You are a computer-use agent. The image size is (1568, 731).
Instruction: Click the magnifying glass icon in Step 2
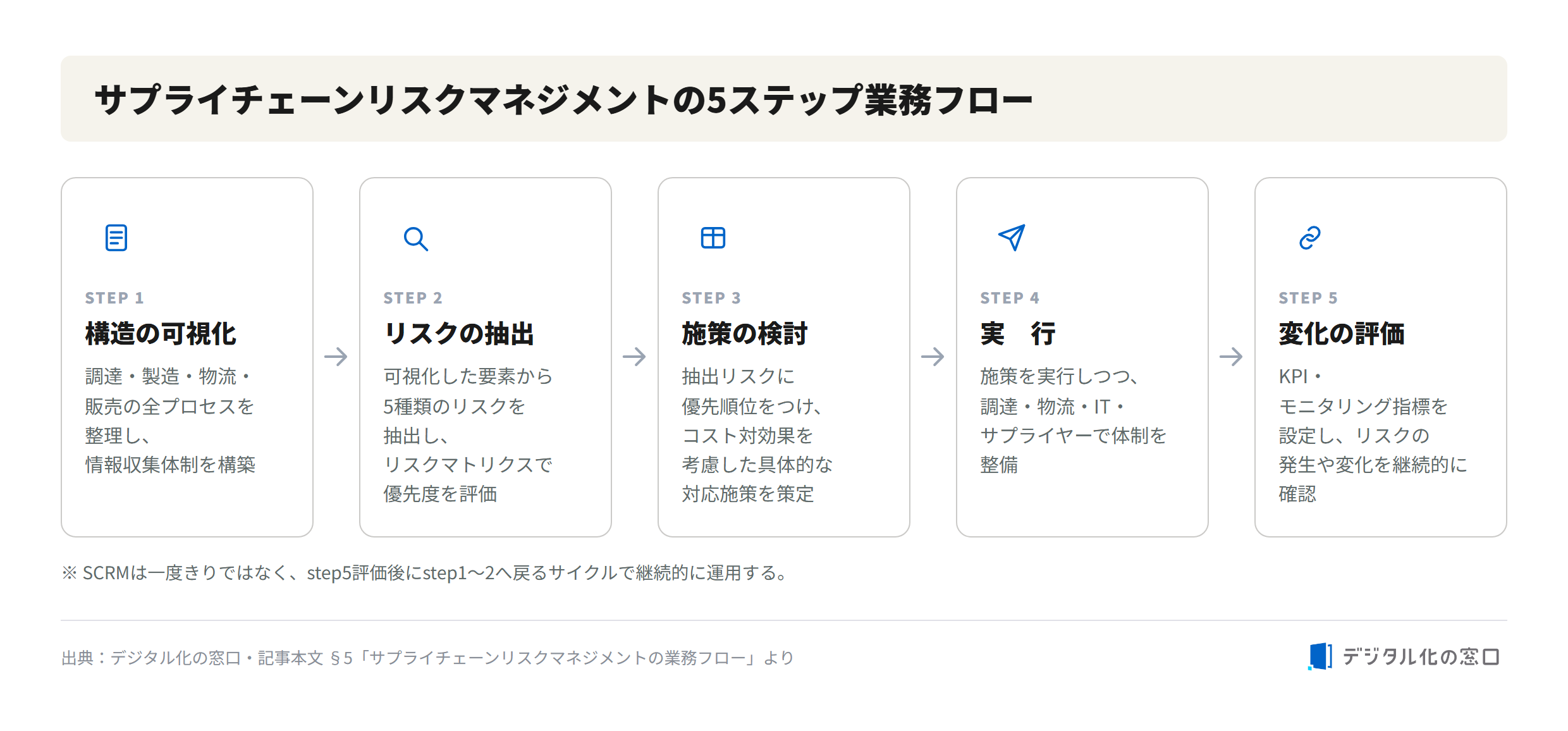[415, 238]
